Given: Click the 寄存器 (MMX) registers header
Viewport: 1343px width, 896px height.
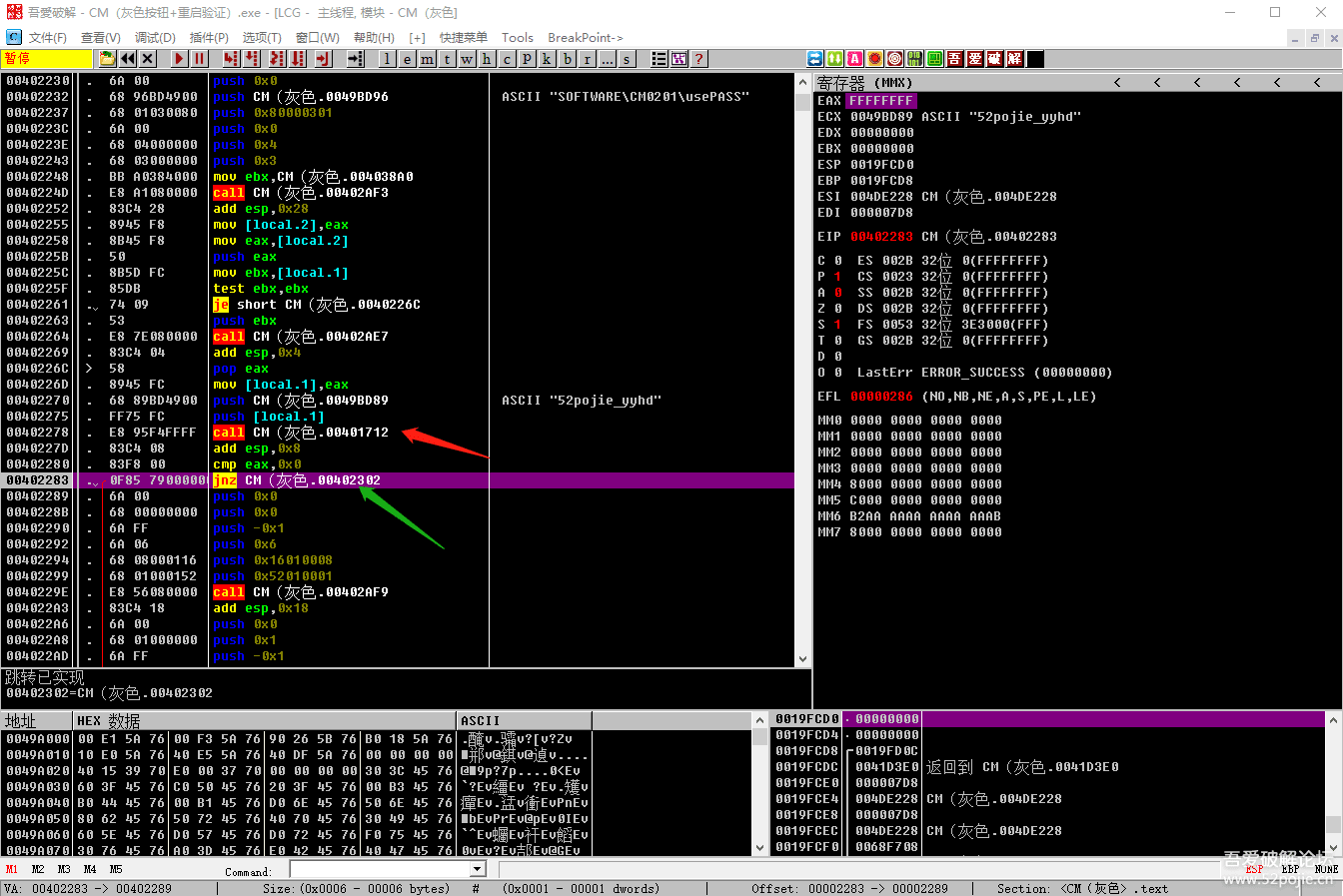Looking at the screenshot, I should click(864, 83).
